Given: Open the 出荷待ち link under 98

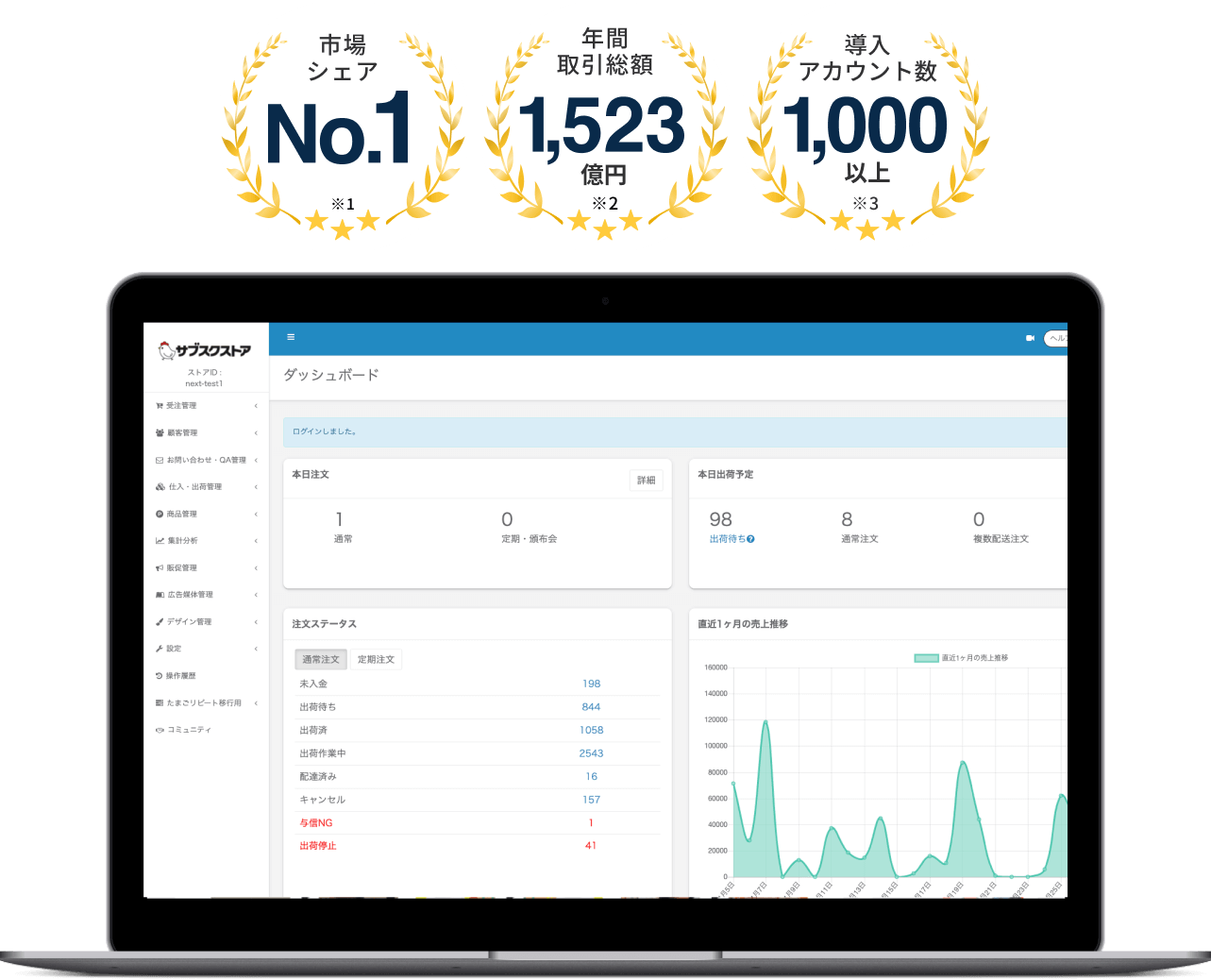Looking at the screenshot, I should (x=728, y=539).
